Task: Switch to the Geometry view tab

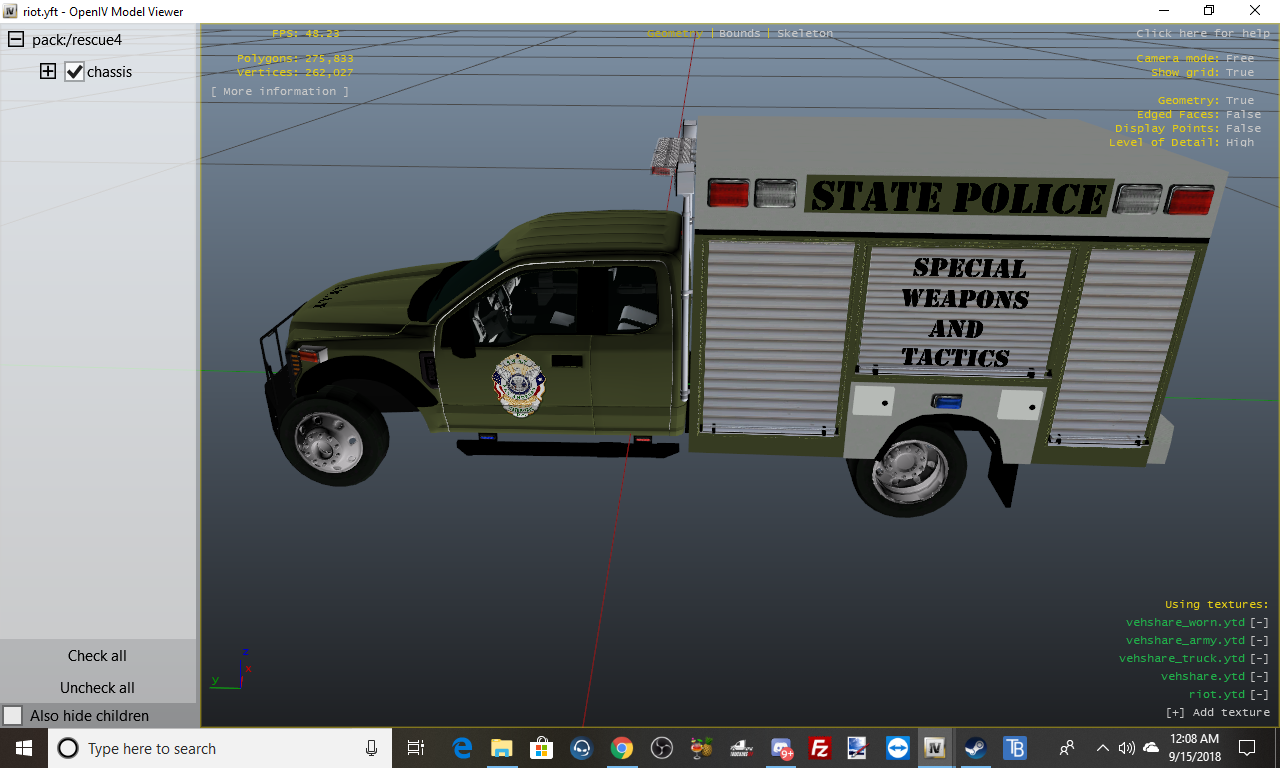Action: coord(675,34)
